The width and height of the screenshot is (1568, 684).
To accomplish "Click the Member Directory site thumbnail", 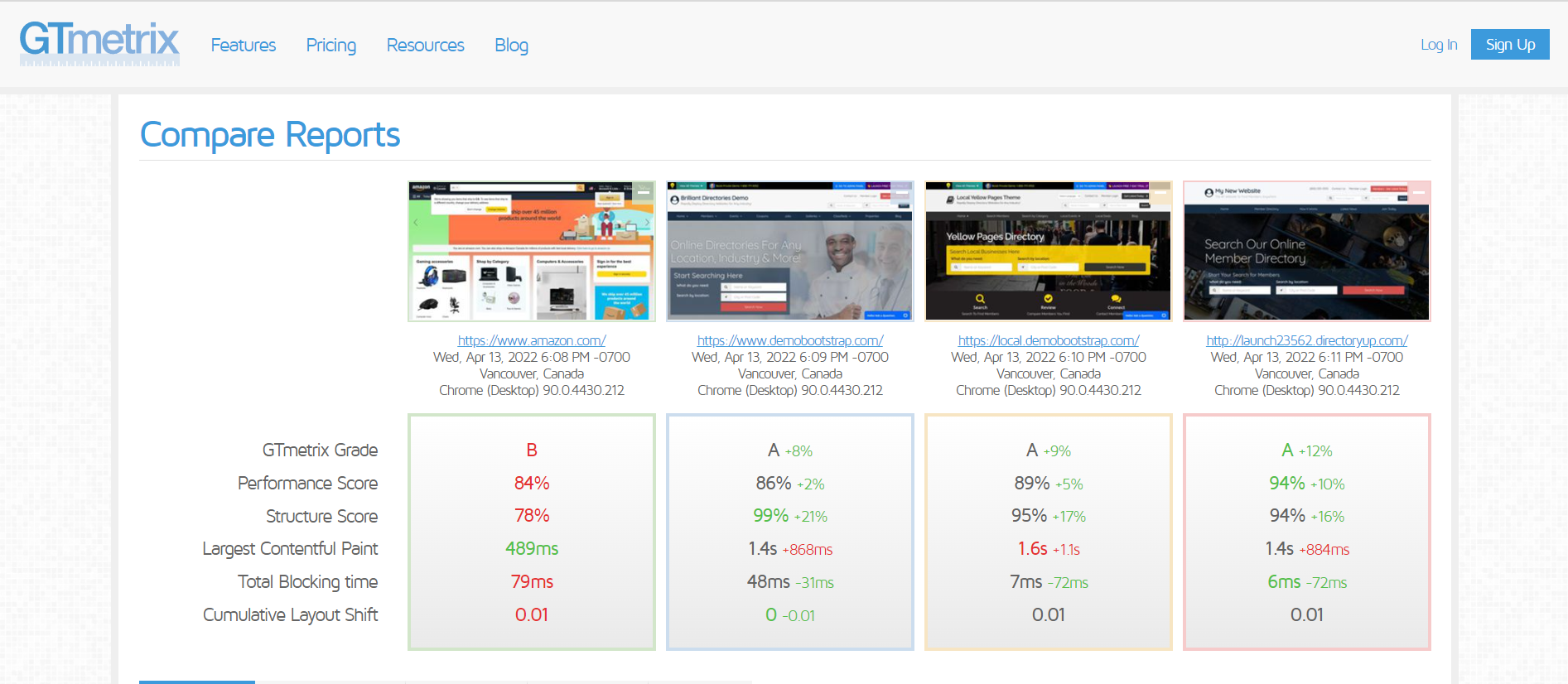I will [x=1307, y=251].
